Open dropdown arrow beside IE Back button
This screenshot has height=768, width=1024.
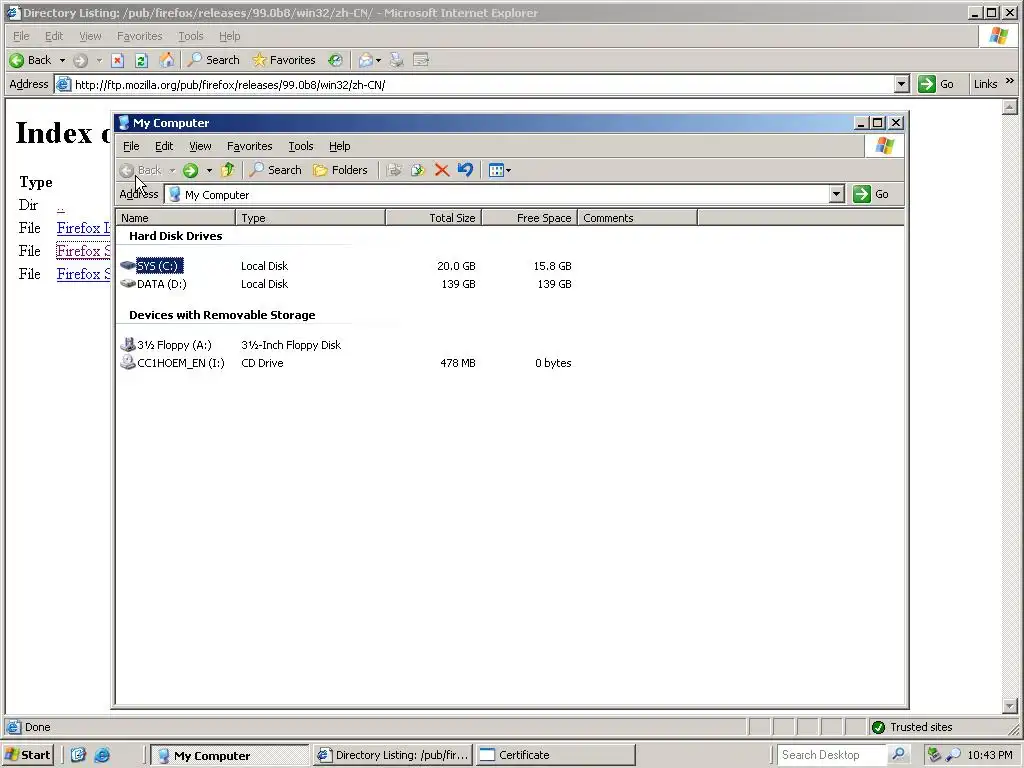pos(62,61)
